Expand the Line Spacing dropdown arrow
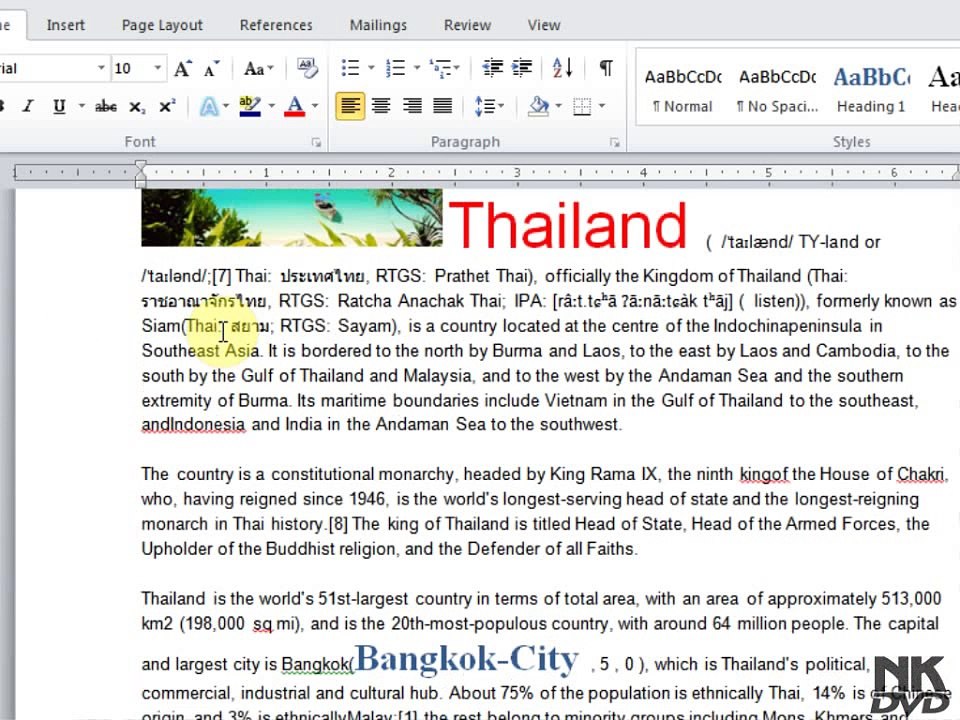Screen dimensions: 960x720 (501, 107)
